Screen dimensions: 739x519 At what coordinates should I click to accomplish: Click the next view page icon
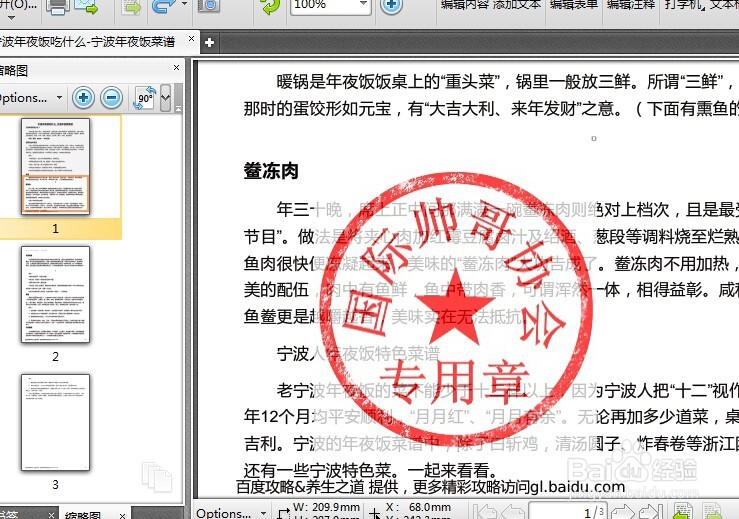[712, 511]
